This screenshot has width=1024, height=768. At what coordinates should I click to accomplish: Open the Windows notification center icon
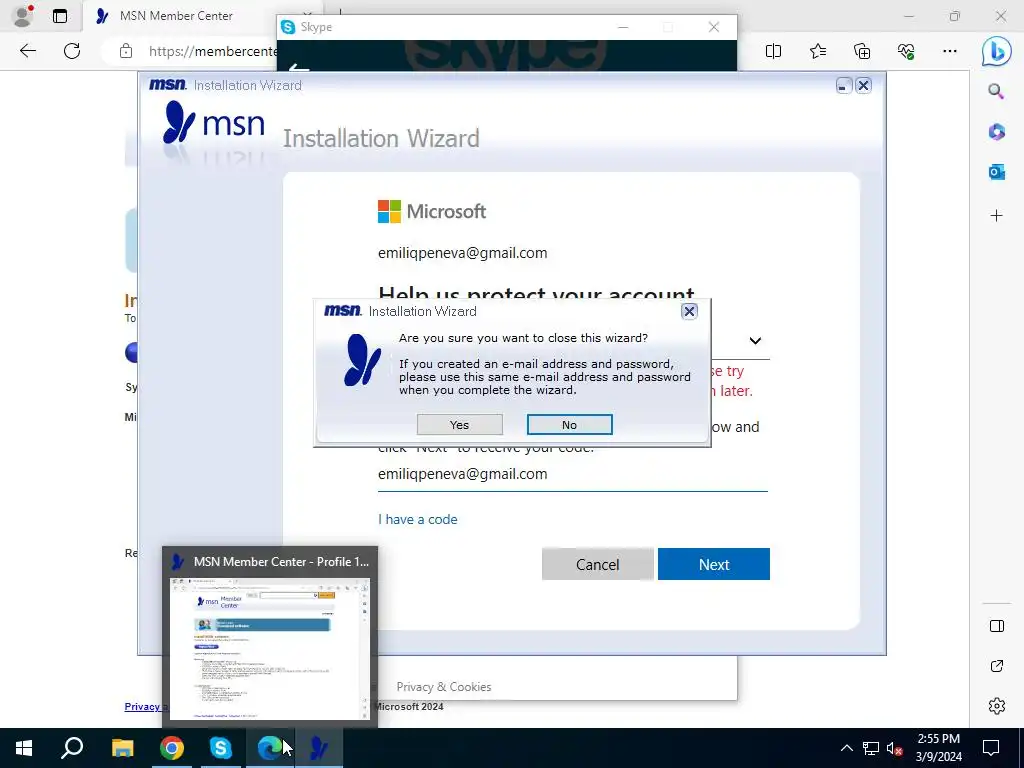pos(991,748)
